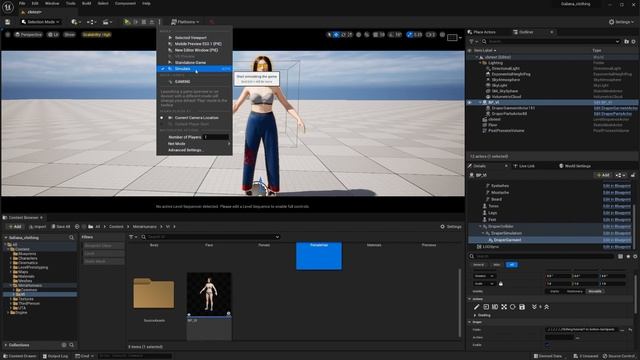Screen dimensions: 640x360
Task: Activate the rotate gizmo tool in viewport
Action: click(x=343, y=35)
